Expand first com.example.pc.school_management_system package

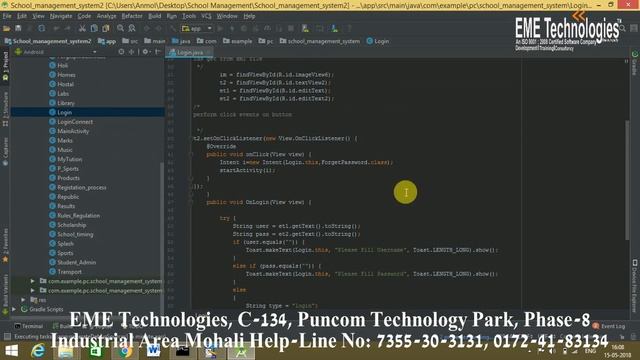point(32,281)
